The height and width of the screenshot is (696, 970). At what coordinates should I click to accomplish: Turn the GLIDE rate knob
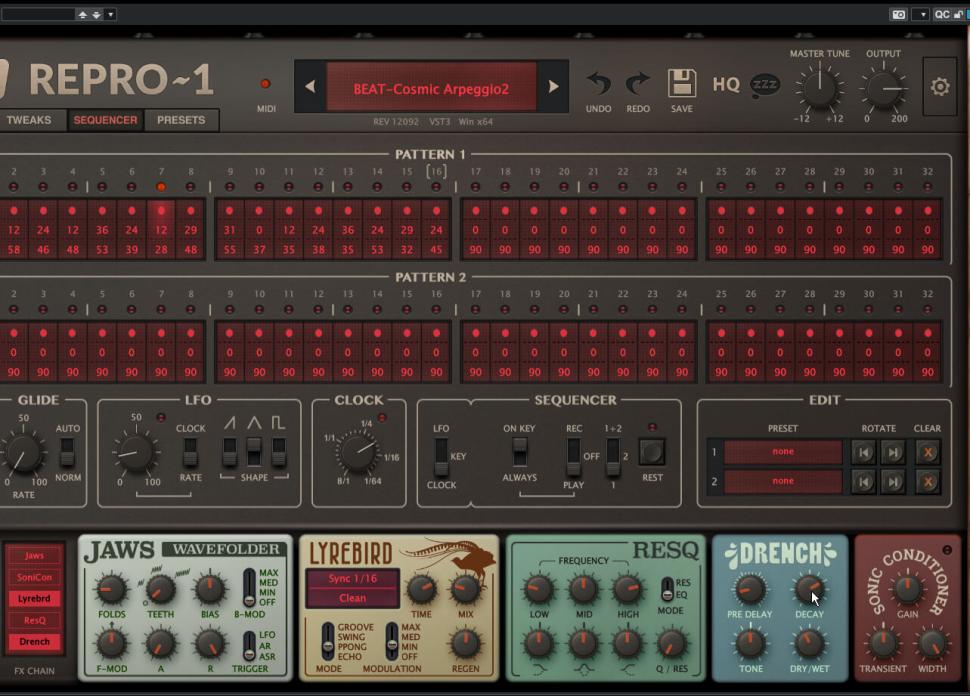[x=23, y=452]
